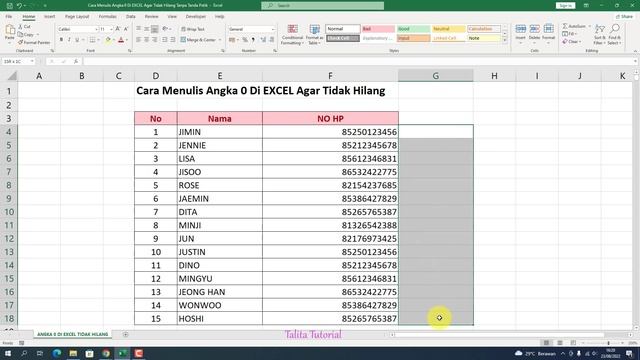Screen dimensions: 640x360
Task: Open the File tab
Action: click(x=9, y=17)
